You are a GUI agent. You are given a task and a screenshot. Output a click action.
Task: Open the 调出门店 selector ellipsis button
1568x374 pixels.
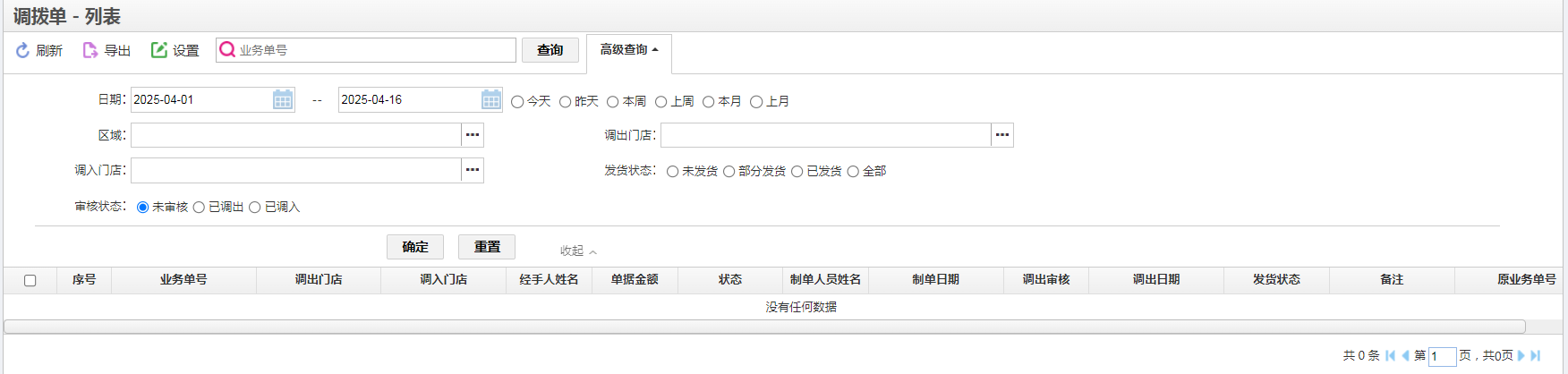[x=1002, y=135]
